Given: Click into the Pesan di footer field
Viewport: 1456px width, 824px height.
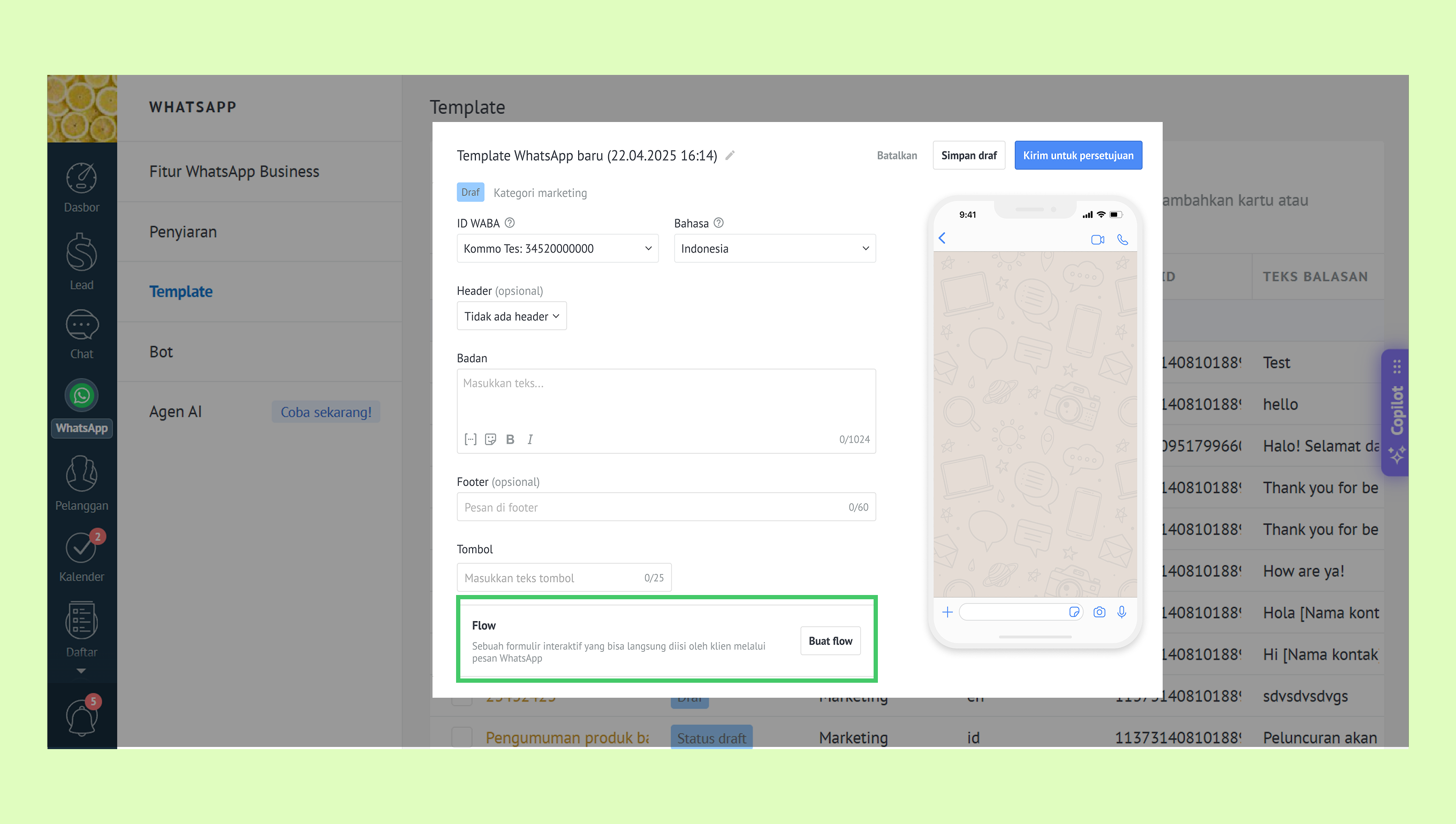Looking at the screenshot, I should tap(651, 507).
